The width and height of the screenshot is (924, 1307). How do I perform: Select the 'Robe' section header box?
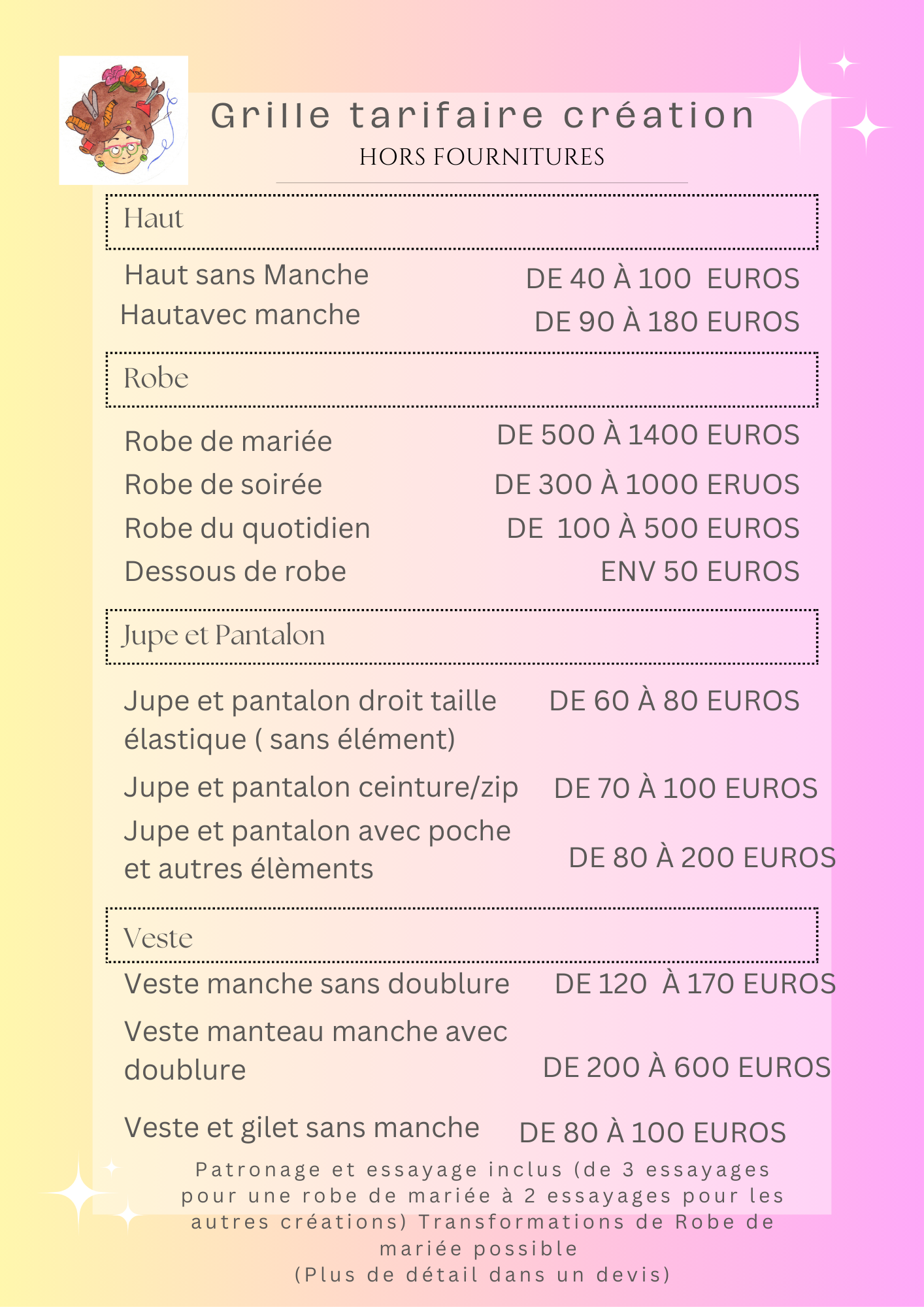[461, 380]
